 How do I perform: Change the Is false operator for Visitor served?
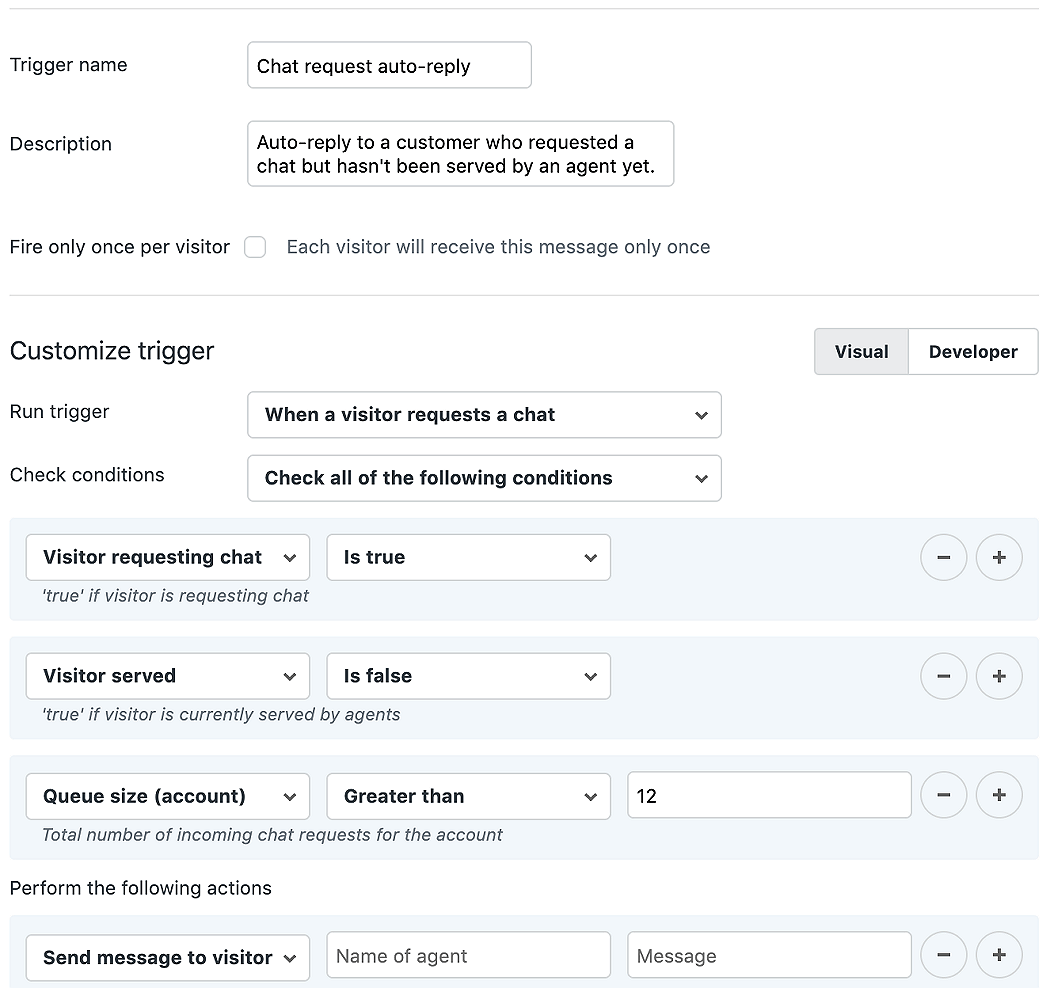[468, 676]
